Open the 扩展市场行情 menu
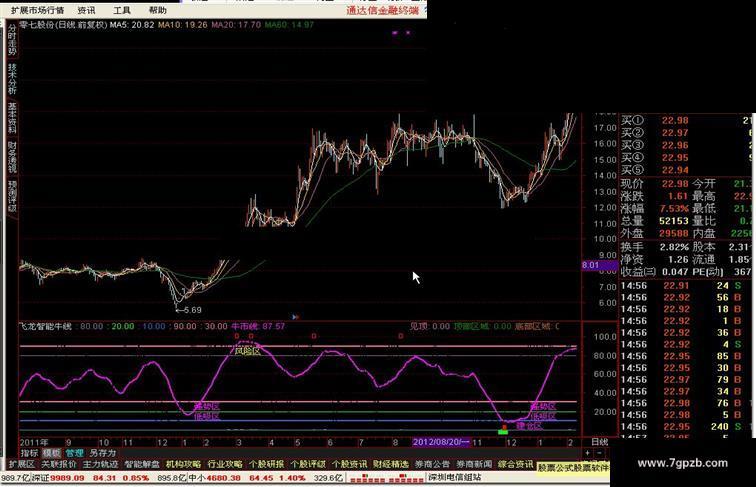 [x=38, y=10]
